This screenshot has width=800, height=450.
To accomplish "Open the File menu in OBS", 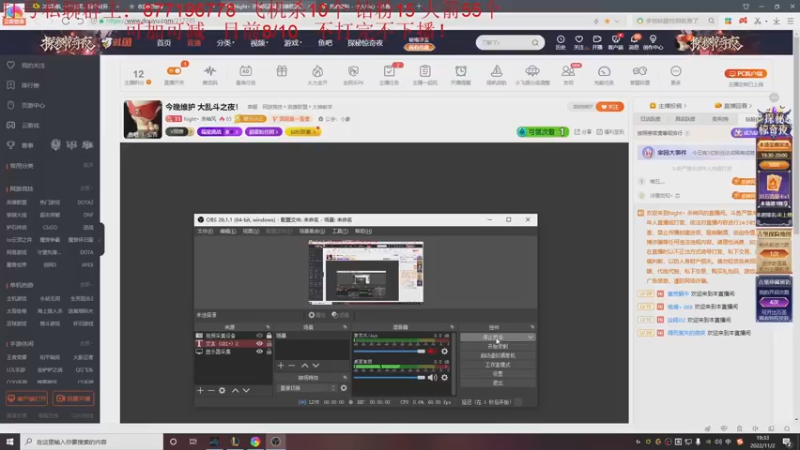I will tap(205, 232).
